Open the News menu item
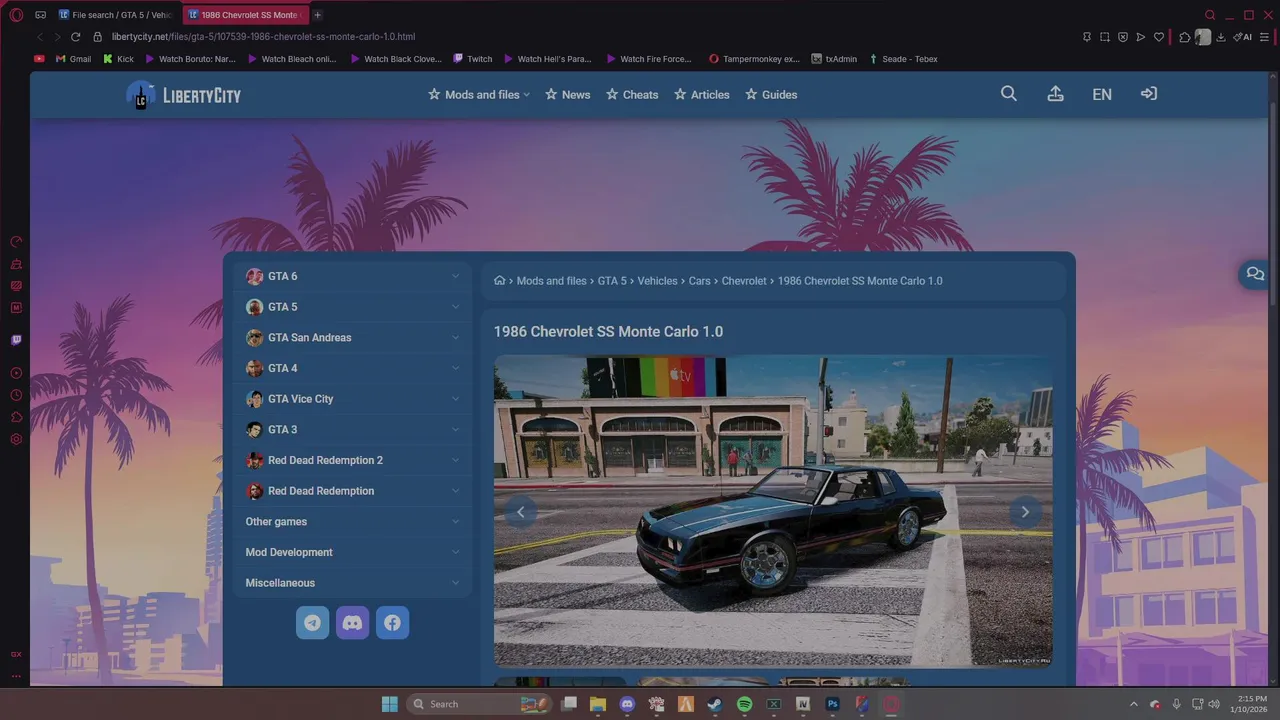The width and height of the screenshot is (1280, 720). (x=568, y=95)
